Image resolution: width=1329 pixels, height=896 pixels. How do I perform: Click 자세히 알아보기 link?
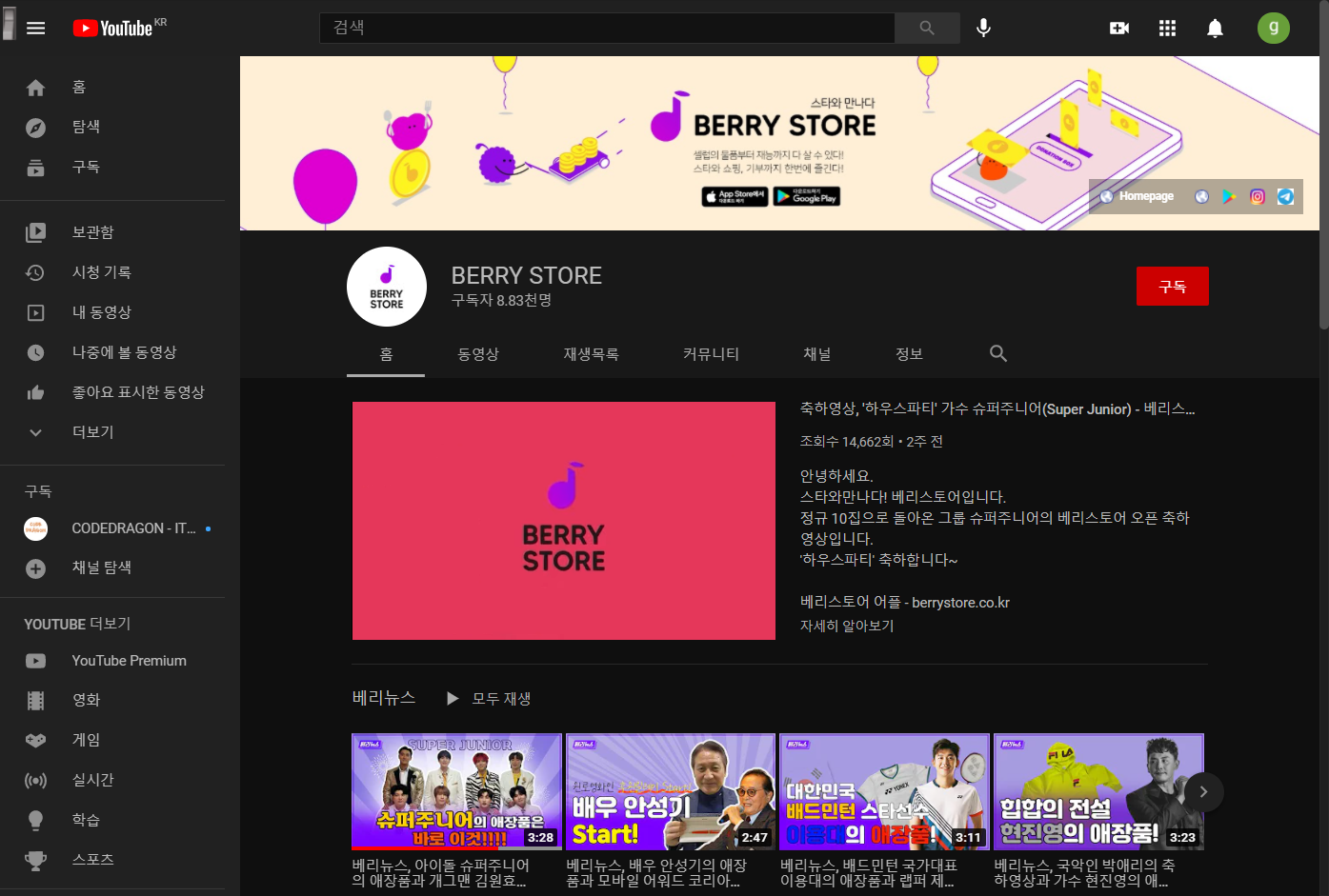coord(847,626)
